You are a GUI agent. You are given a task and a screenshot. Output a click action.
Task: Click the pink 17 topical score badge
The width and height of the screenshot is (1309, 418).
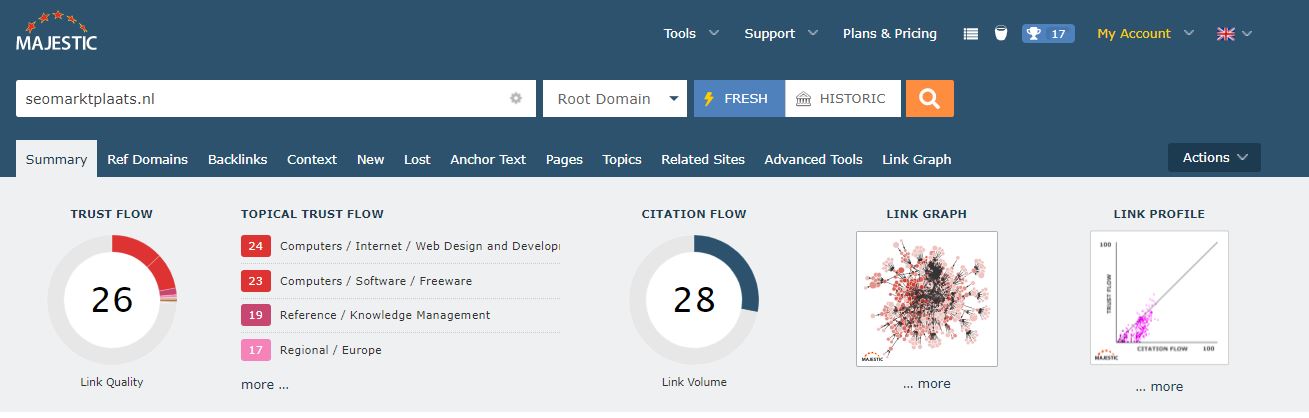256,350
